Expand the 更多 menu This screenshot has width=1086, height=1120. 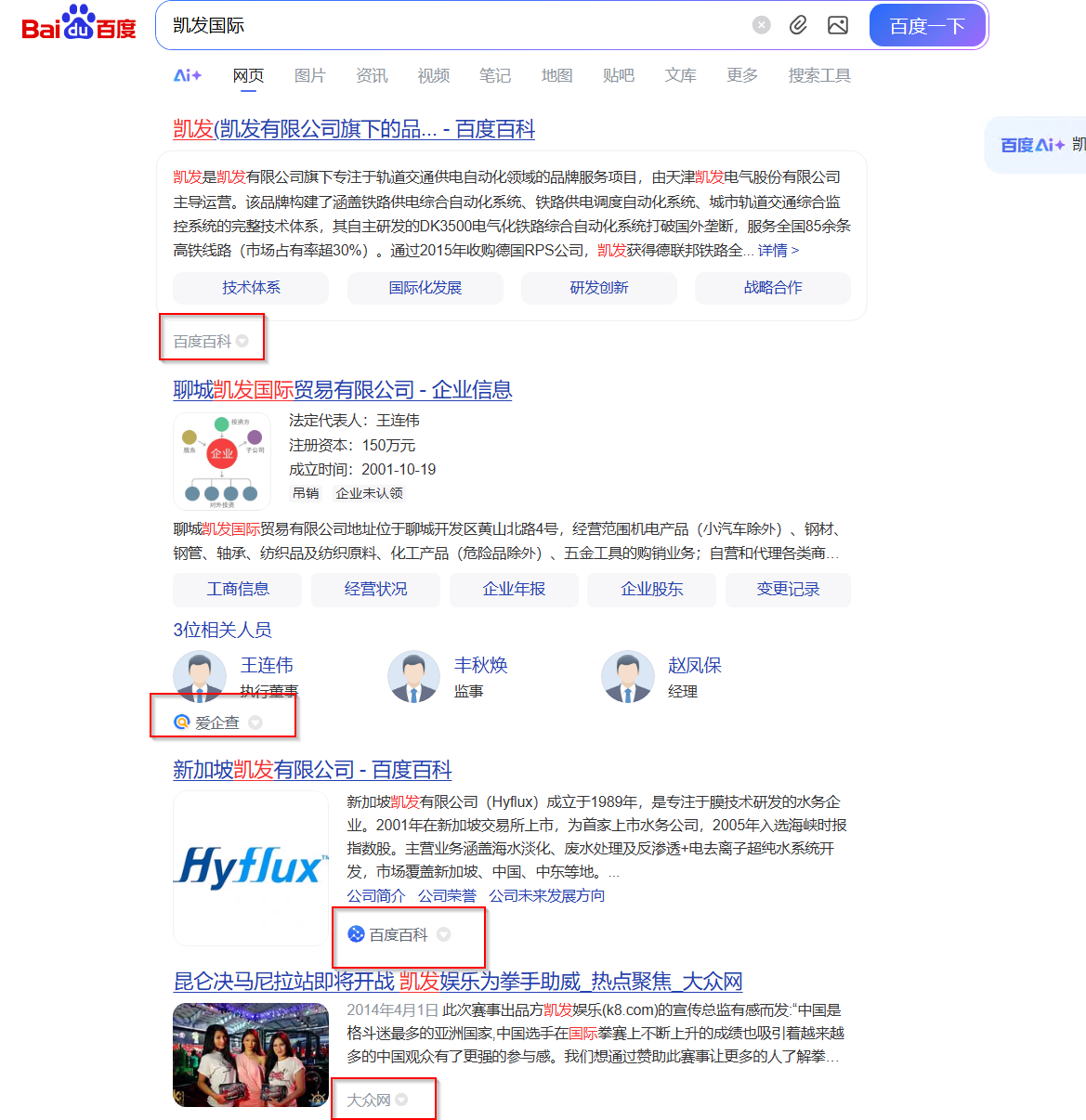tap(742, 75)
